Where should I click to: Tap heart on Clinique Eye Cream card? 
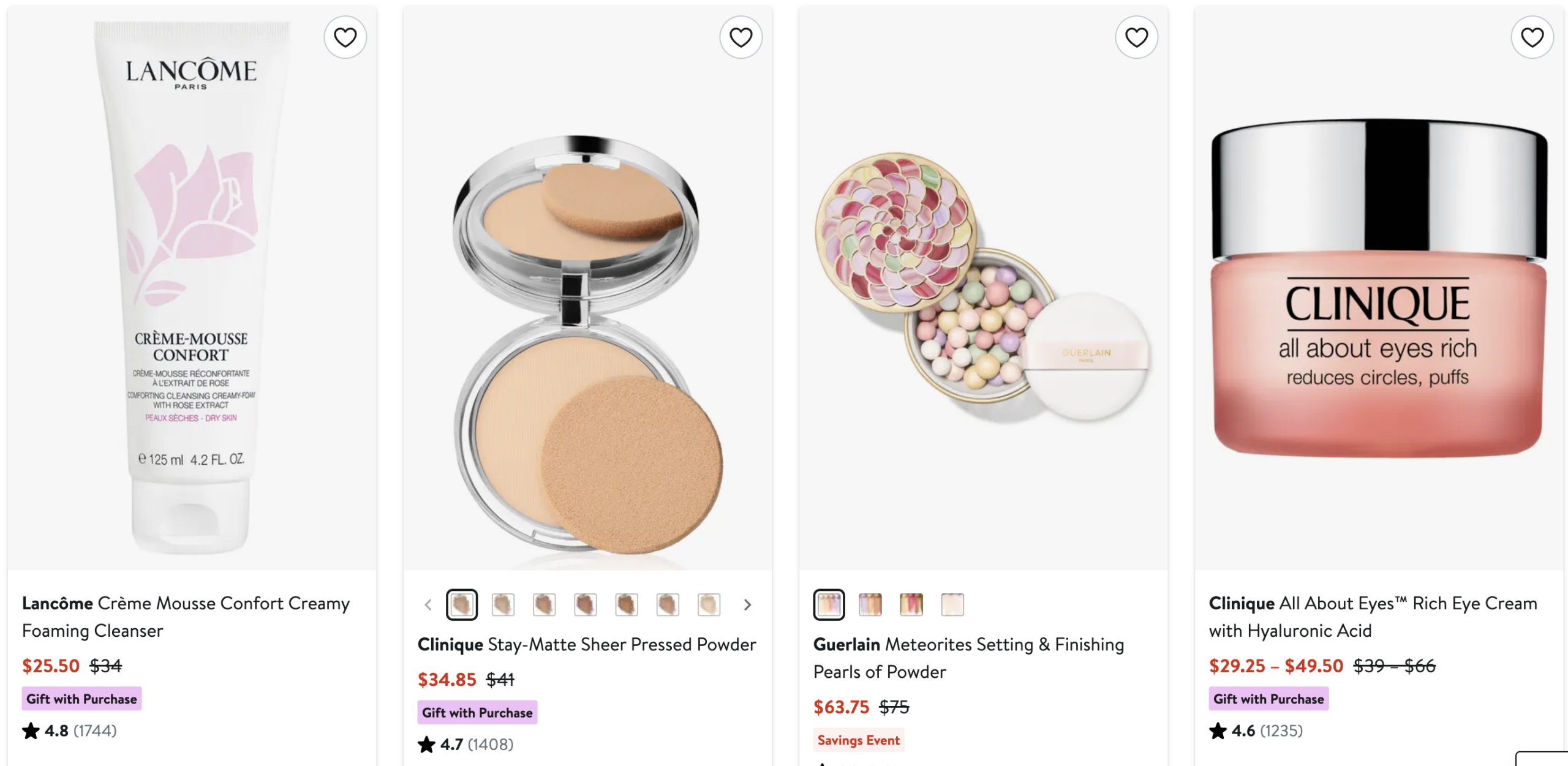[x=1532, y=37]
